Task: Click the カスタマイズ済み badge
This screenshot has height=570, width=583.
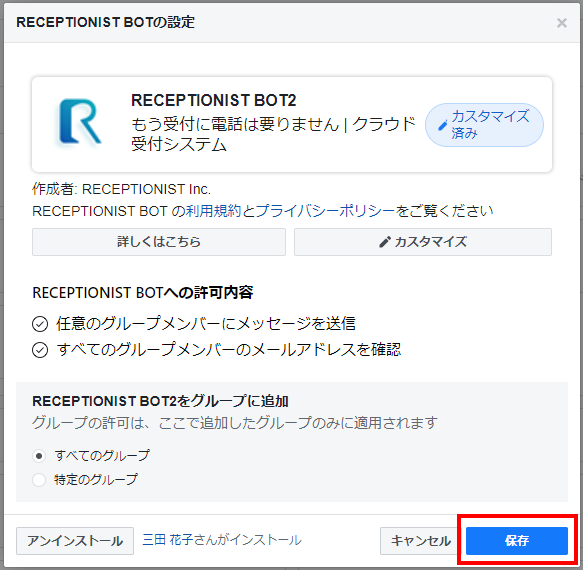Action: point(484,125)
